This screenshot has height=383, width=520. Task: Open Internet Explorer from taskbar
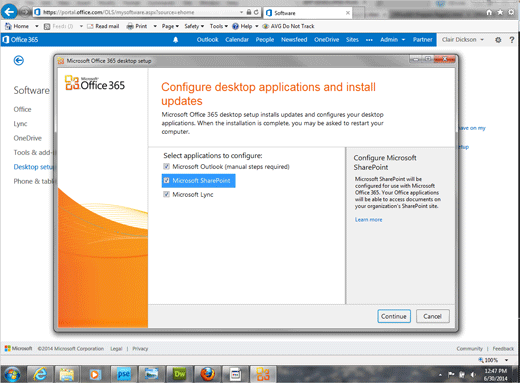40,374
